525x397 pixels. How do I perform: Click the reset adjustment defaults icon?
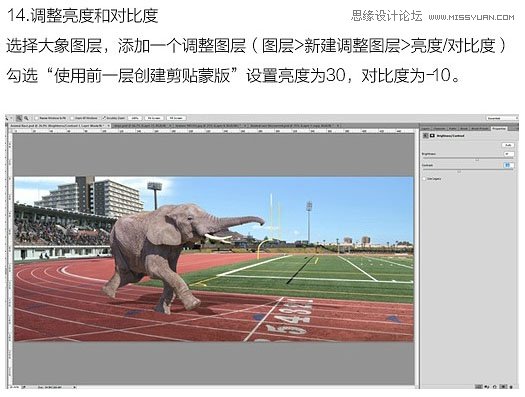pos(496,387)
